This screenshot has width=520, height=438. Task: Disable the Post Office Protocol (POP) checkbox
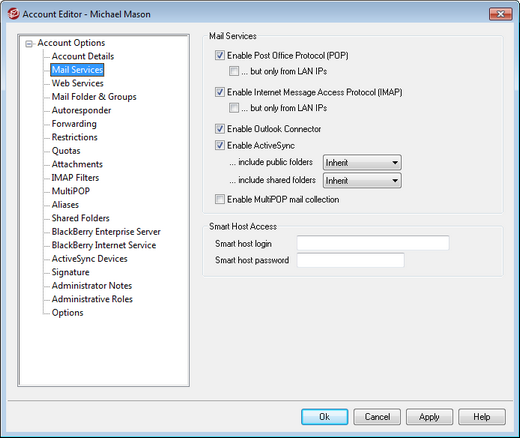click(x=220, y=55)
